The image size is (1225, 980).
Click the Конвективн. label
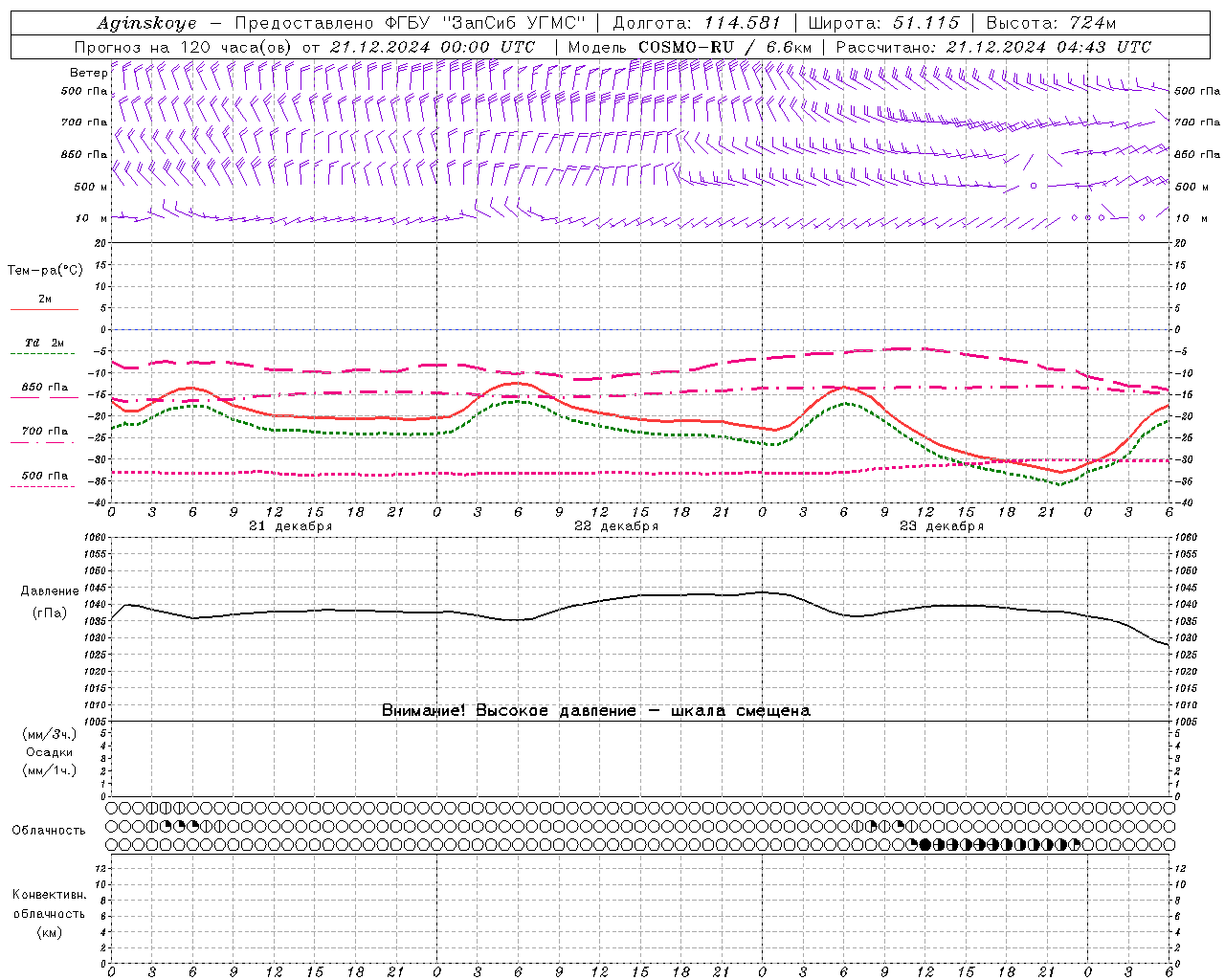[x=49, y=895]
